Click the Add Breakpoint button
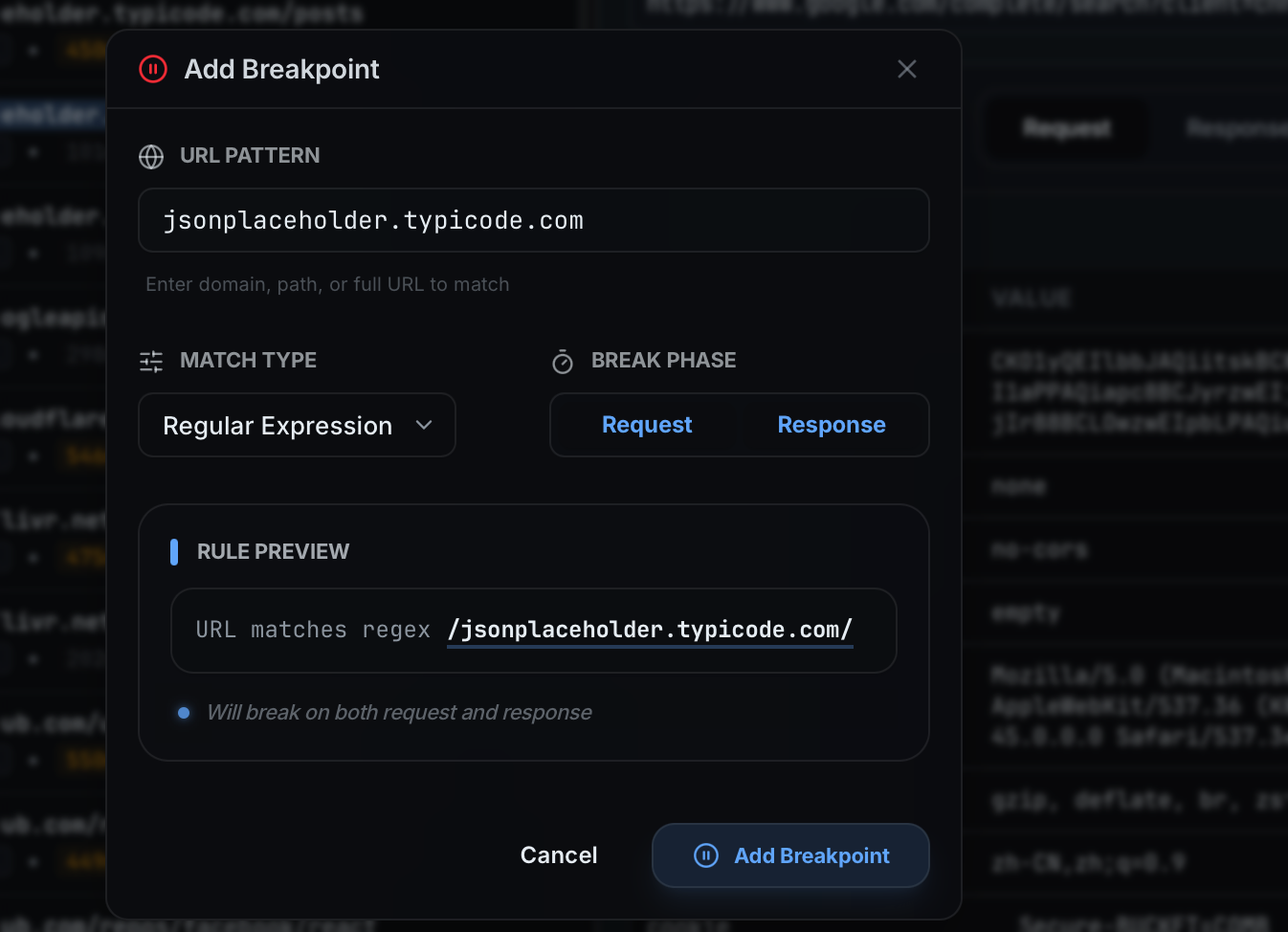Viewport: 1288px width, 932px height. click(790, 855)
